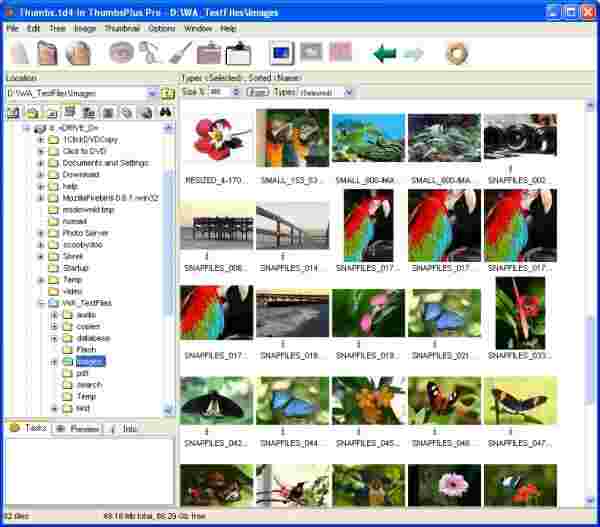Select the black butterfly SNAPFILES_042 thumbnail

pos(217,401)
